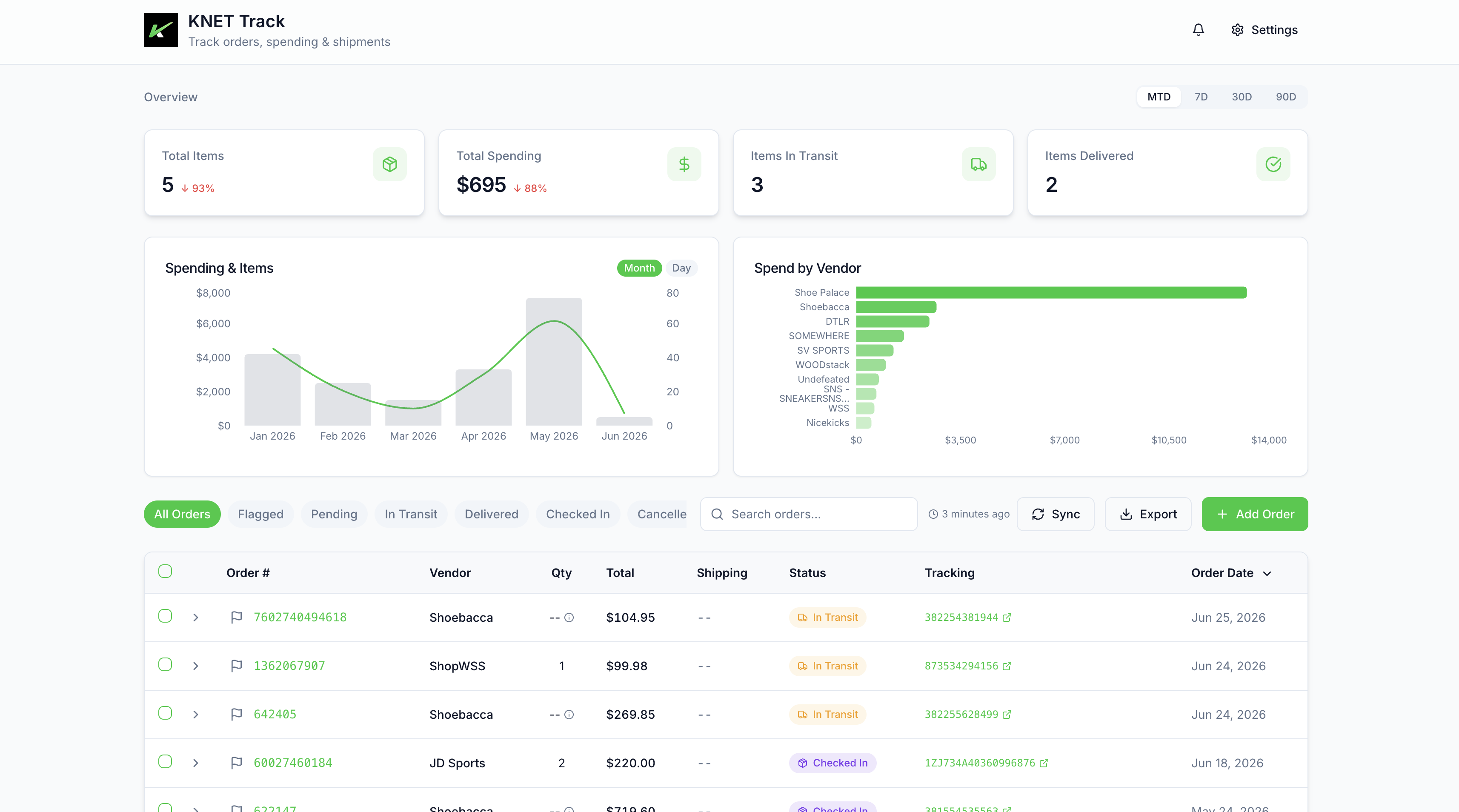Click the Total Items package icon

[x=390, y=164]
